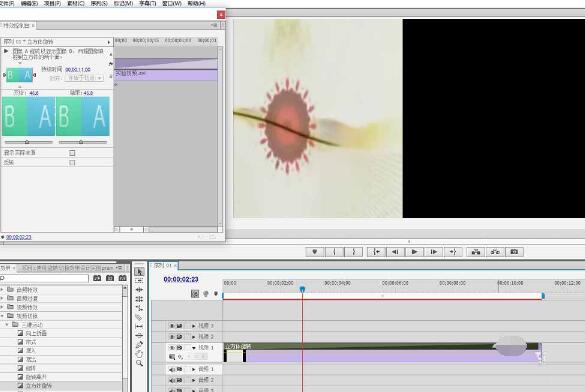The width and height of the screenshot is (585, 392).
Task: Click the Go to Out Point button
Action: (453, 252)
